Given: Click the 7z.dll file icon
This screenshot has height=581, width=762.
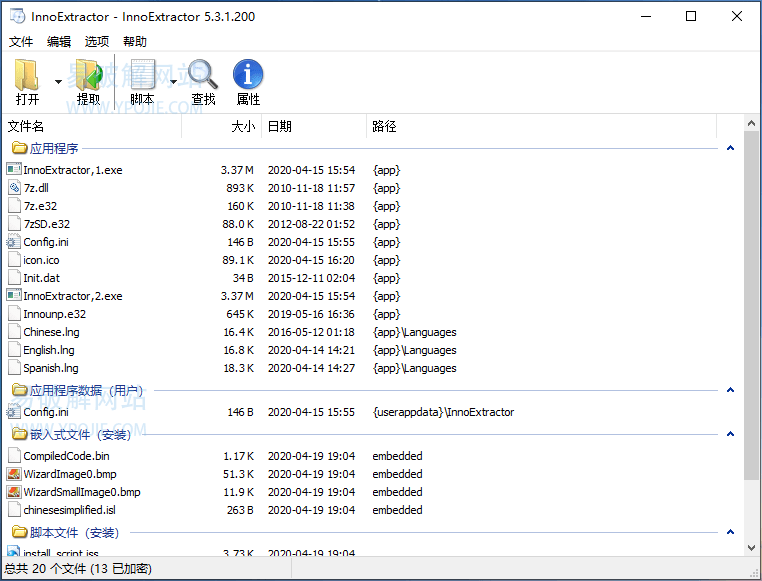Looking at the screenshot, I should 15,188.
